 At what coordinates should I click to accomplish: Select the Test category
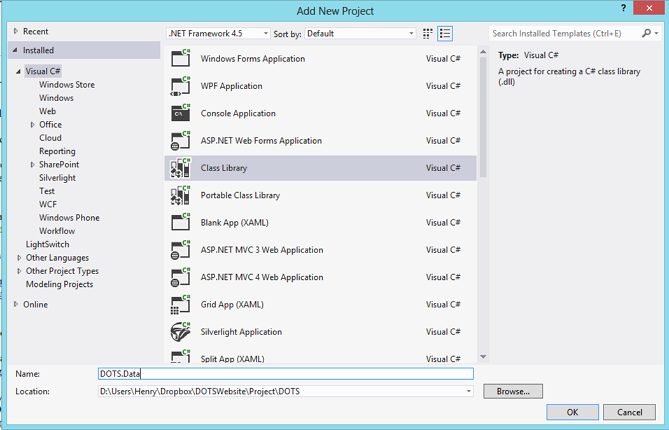(47, 191)
